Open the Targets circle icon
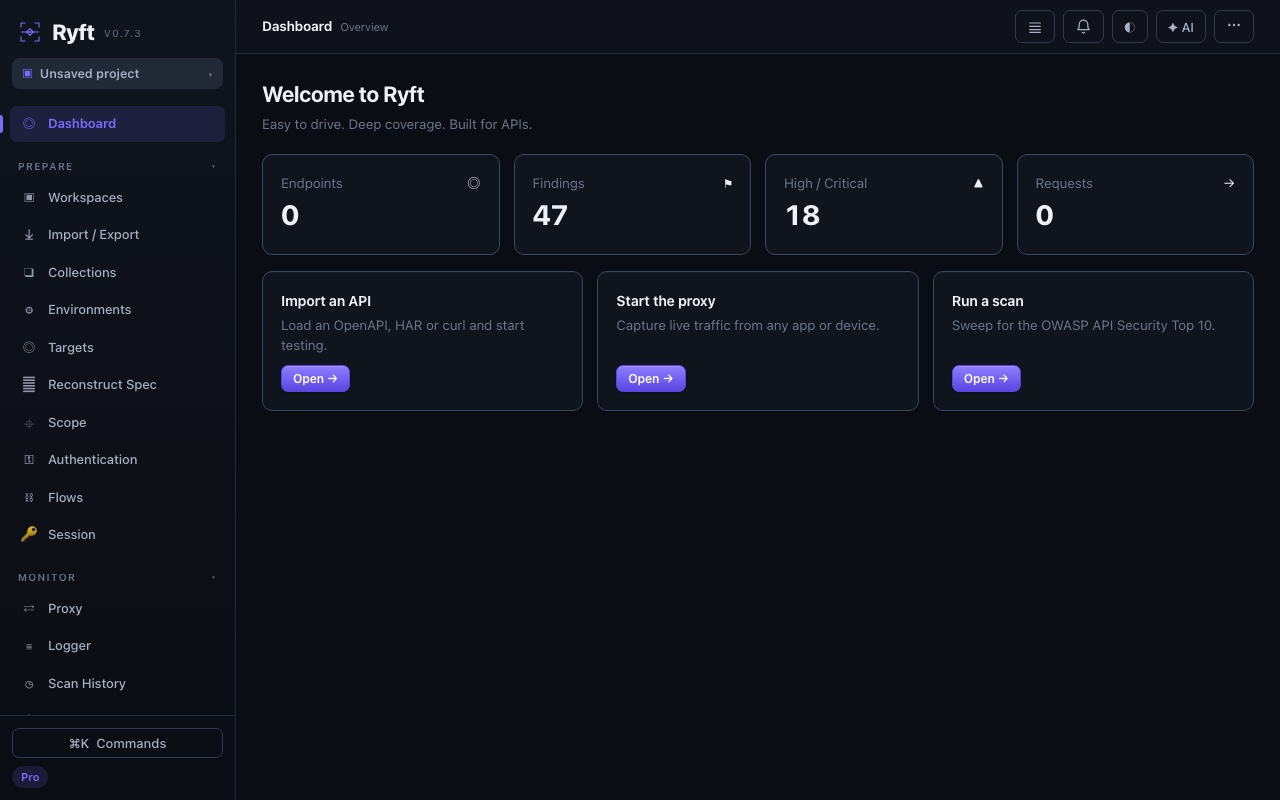1280x800 pixels. coord(29,348)
